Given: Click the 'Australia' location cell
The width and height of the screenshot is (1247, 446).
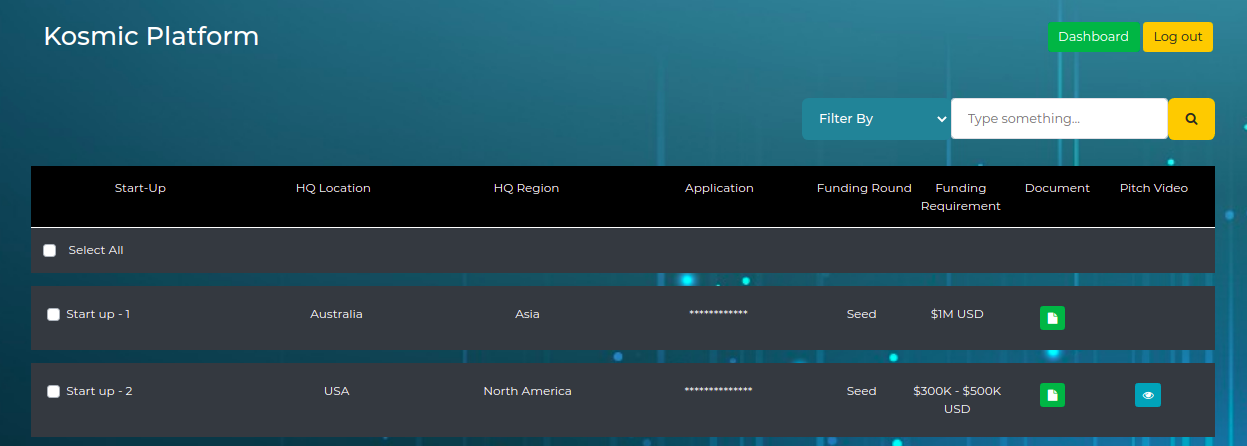Looking at the screenshot, I should [x=336, y=314].
